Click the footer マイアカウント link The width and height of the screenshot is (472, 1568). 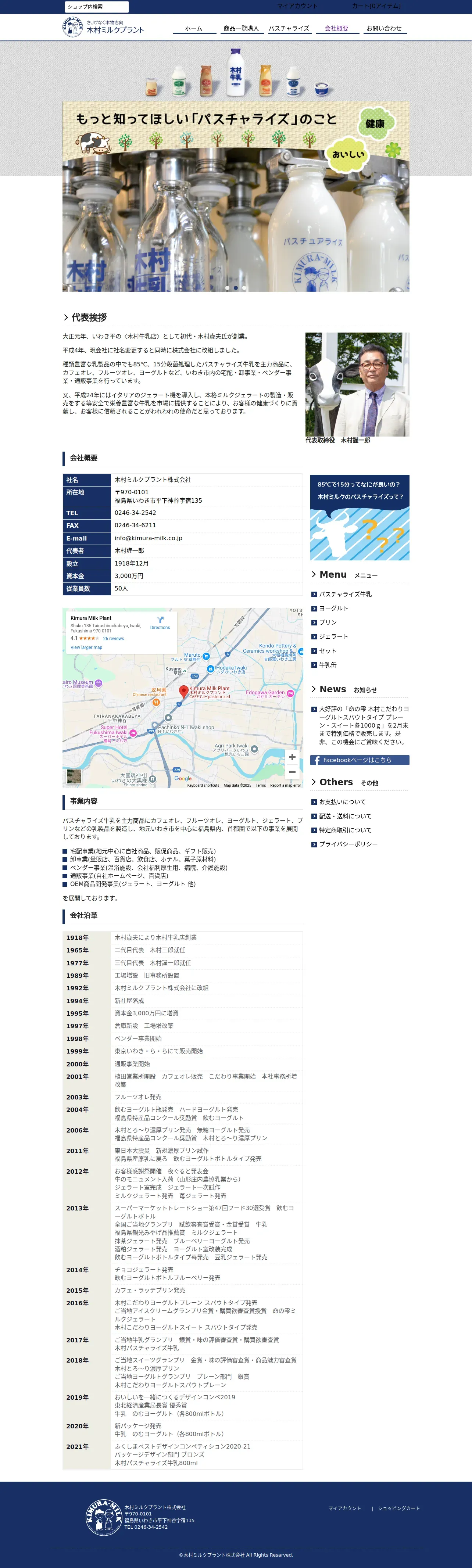coord(345,1508)
